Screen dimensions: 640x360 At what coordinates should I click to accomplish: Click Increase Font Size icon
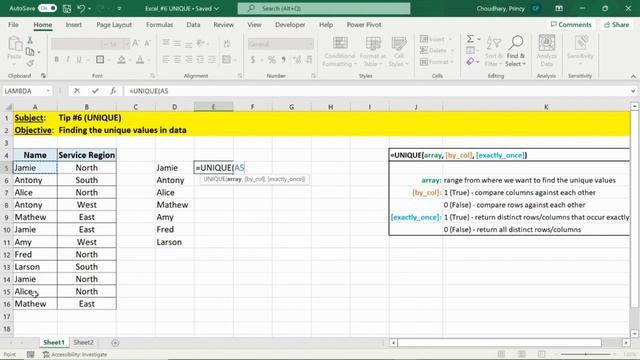pos(136,43)
